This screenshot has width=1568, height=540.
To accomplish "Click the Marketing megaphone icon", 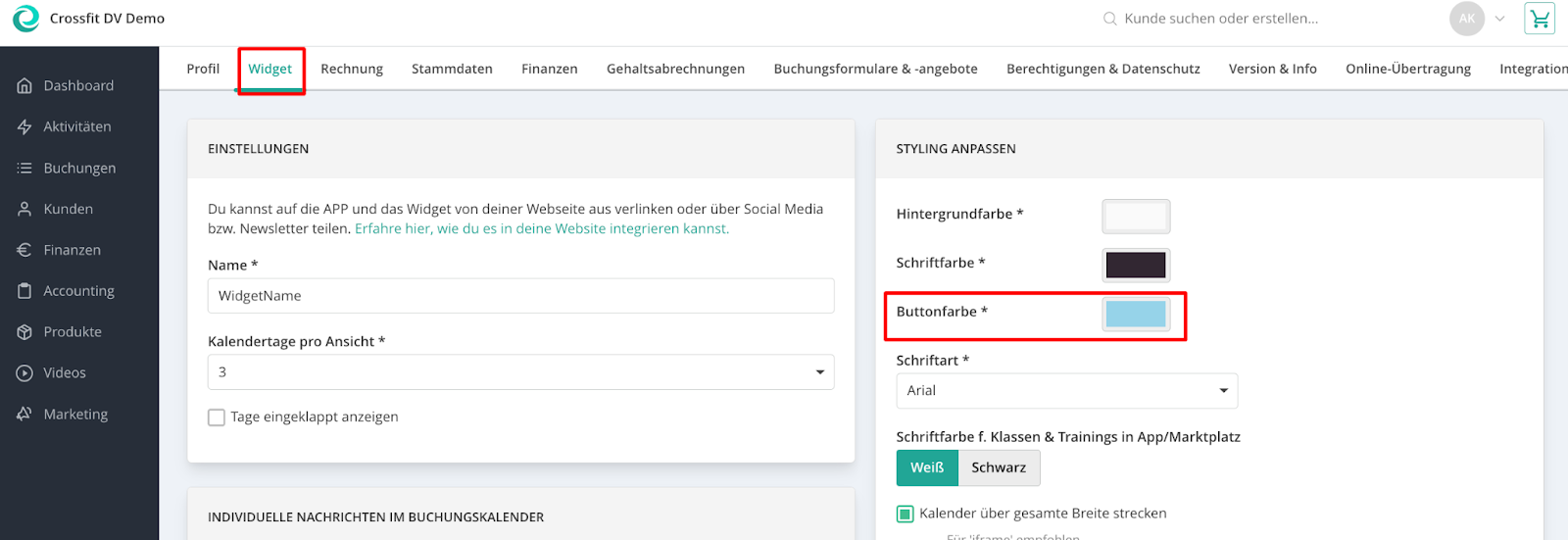I will (x=24, y=415).
